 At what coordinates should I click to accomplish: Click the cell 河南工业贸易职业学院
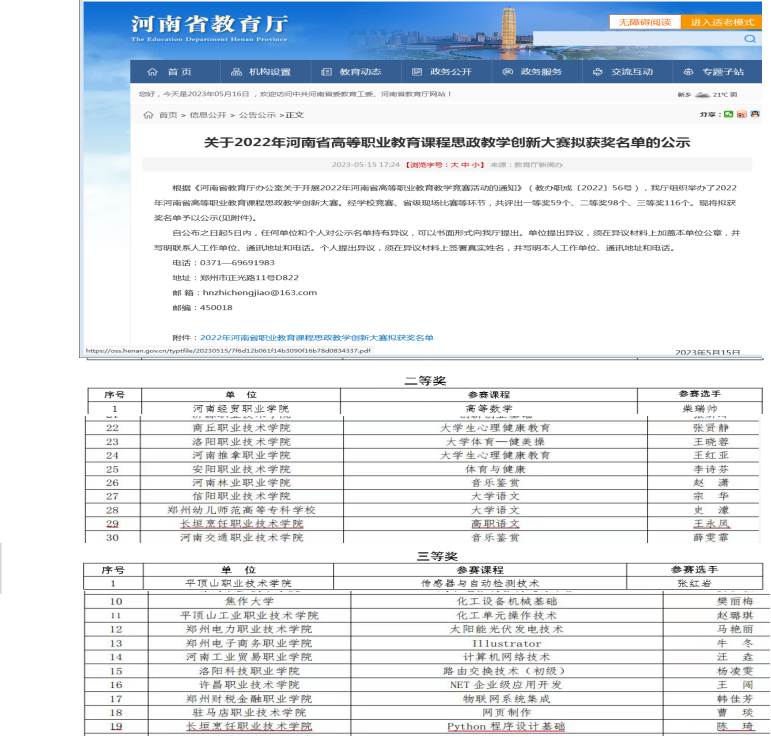tap(249, 657)
